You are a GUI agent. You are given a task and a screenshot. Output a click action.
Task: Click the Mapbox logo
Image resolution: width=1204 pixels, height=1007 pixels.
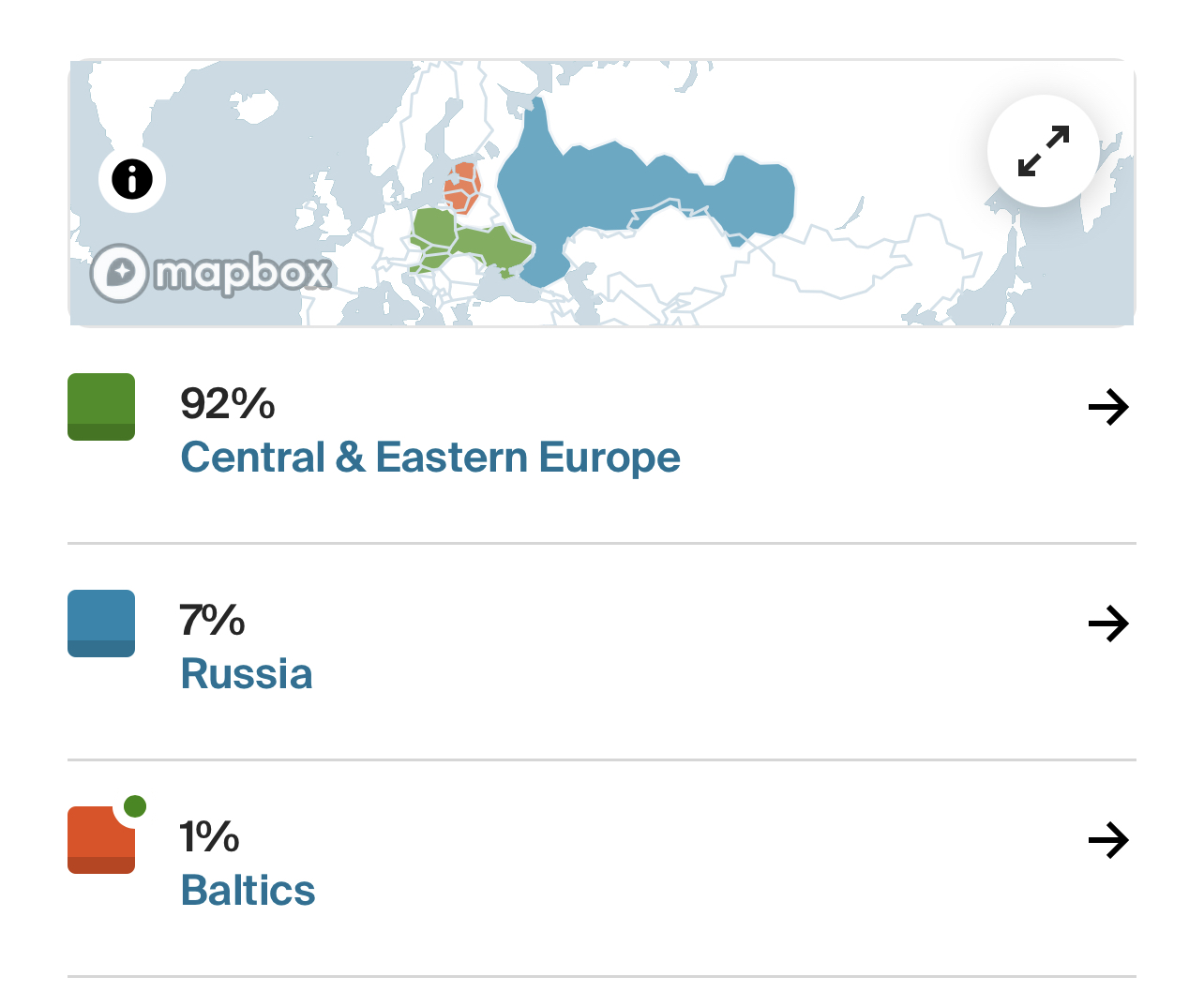pos(212,273)
